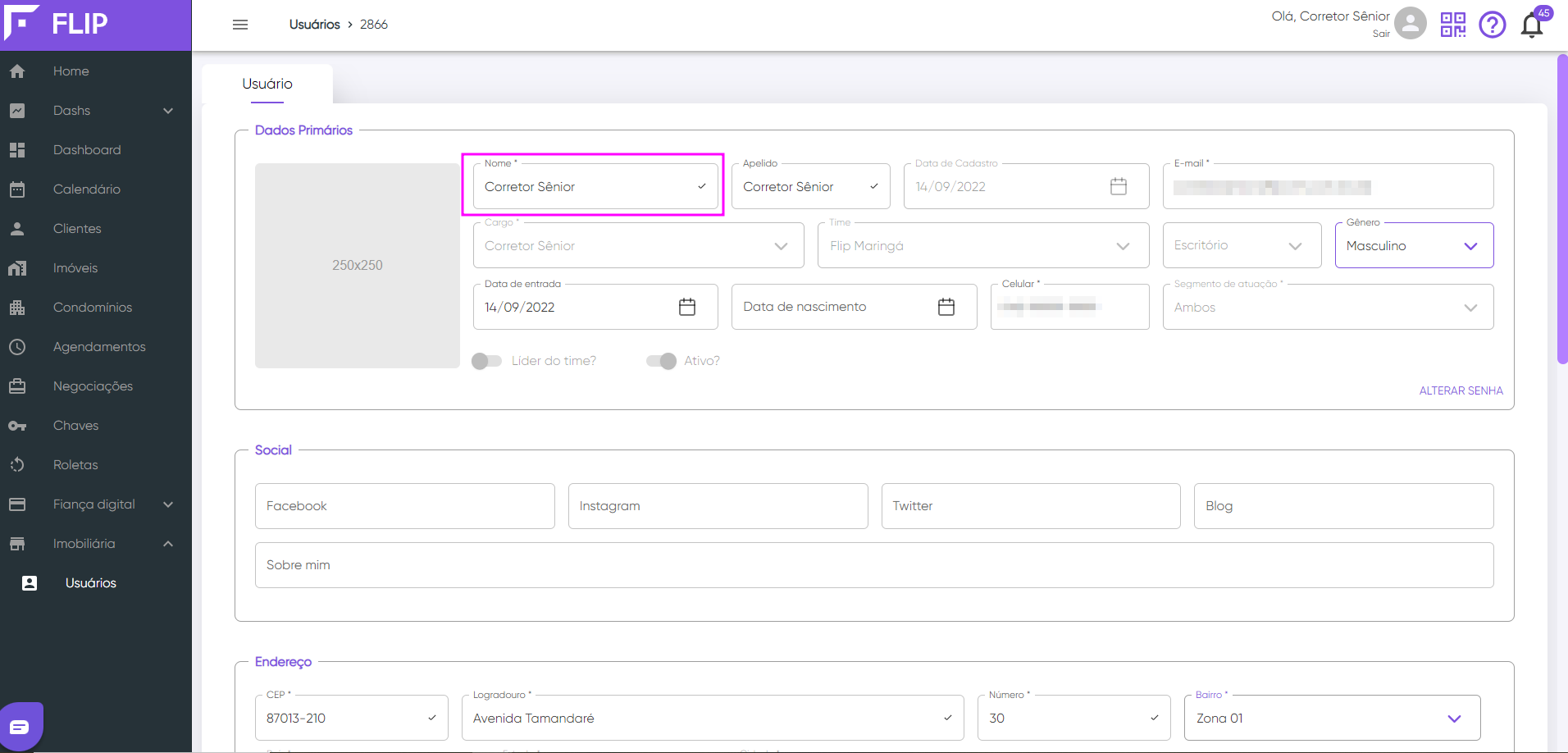
Task: Open the Segmento de atuação dropdown
Action: click(1328, 307)
